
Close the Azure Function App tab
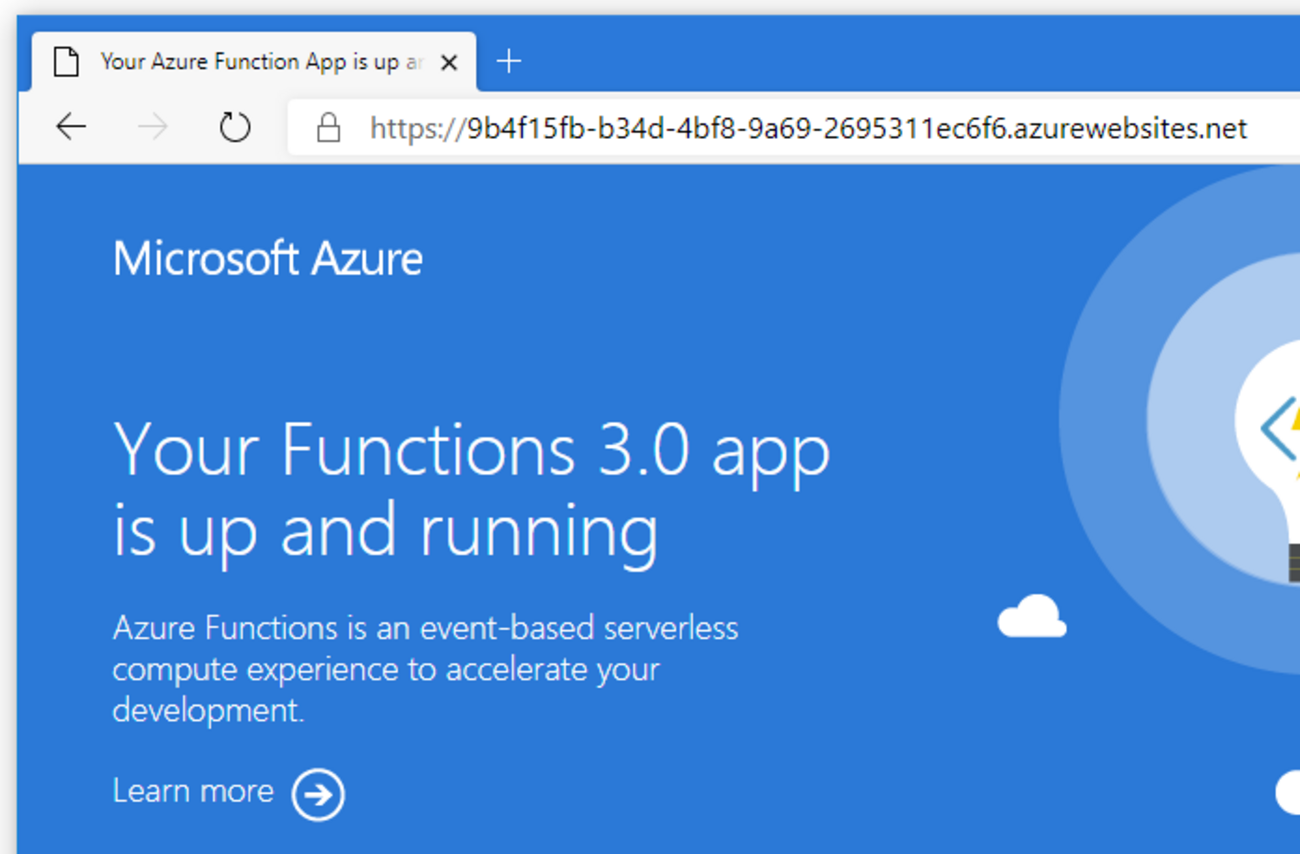pyautogui.click(x=449, y=62)
